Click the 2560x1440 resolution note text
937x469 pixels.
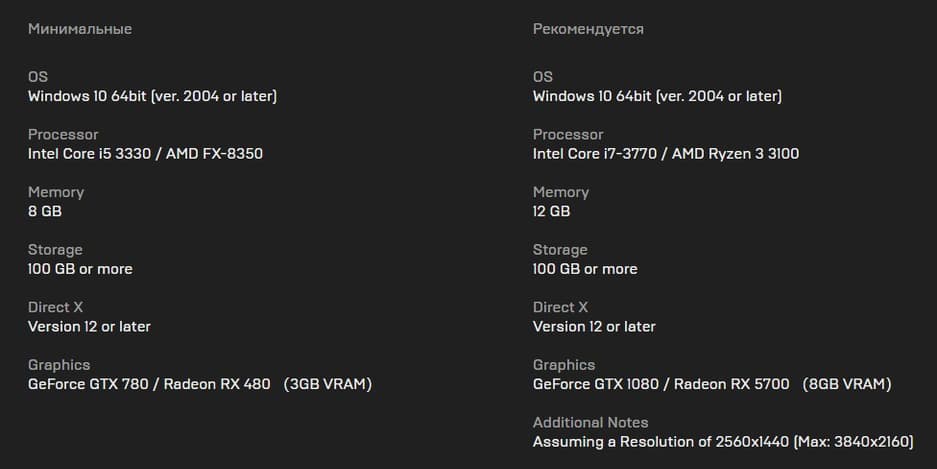722,441
